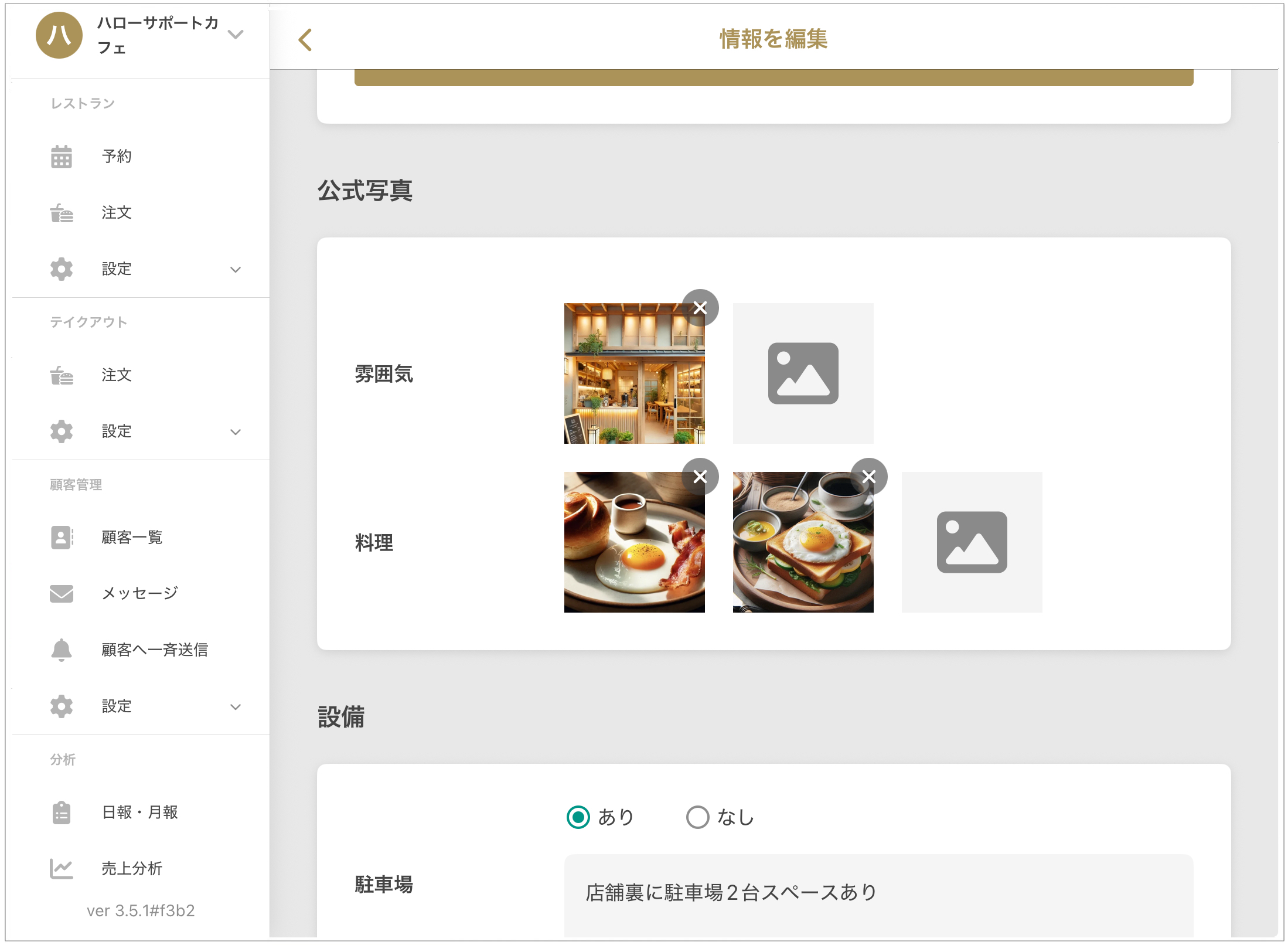Click the takeout 設定 gear icon

(x=62, y=431)
